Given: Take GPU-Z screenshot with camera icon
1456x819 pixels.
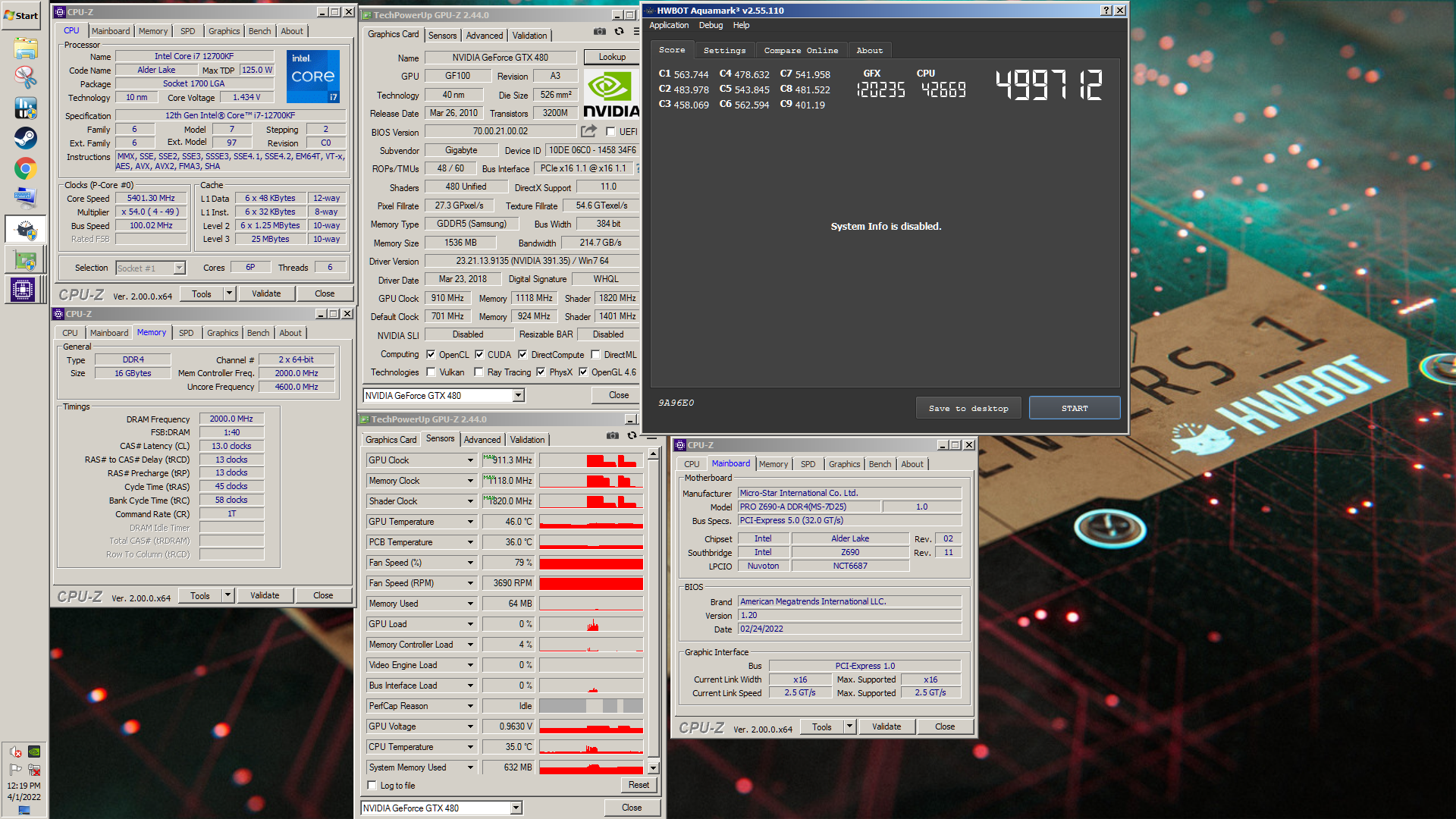Looking at the screenshot, I should (600, 32).
